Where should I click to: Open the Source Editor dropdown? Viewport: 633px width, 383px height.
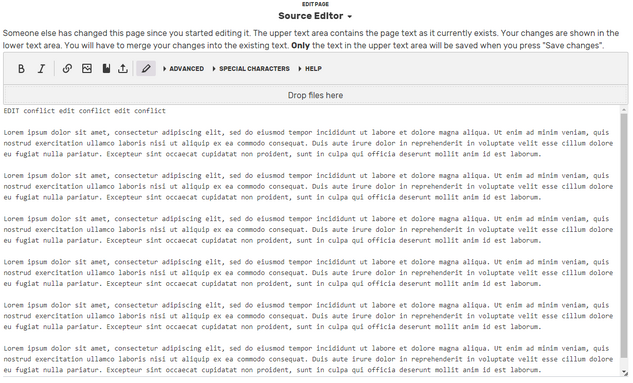(x=315, y=16)
